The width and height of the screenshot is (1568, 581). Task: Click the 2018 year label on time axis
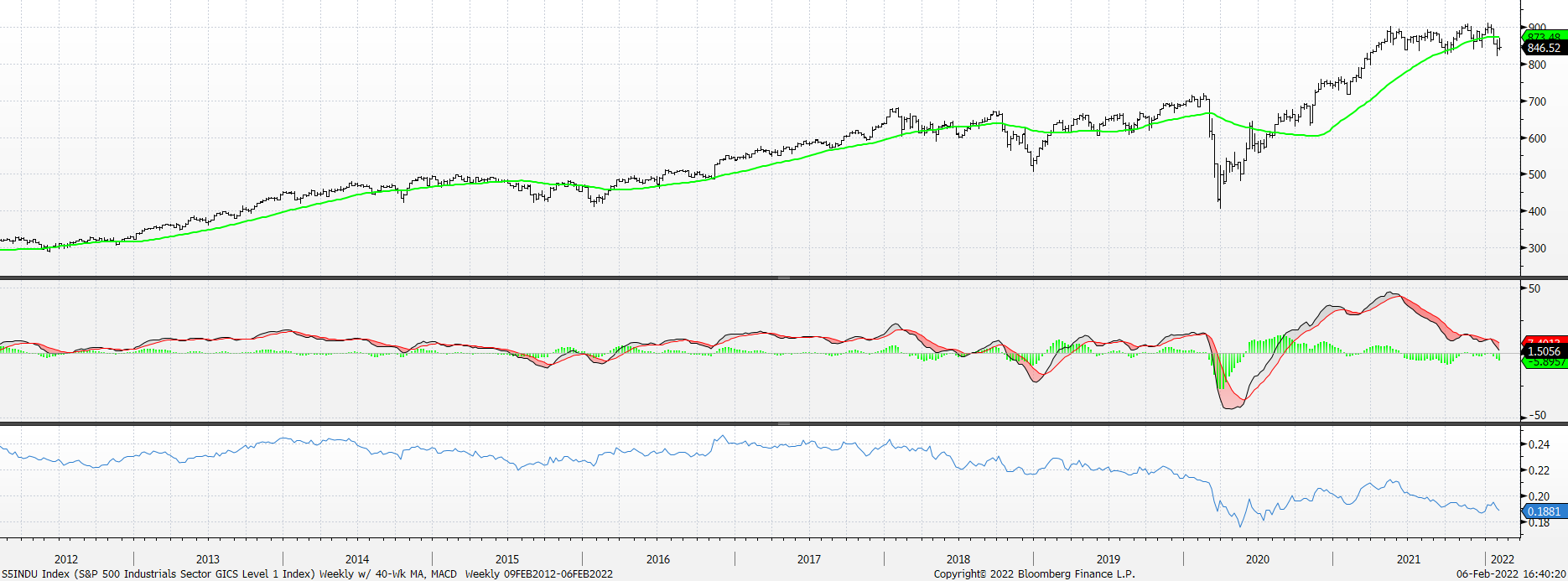click(x=958, y=559)
